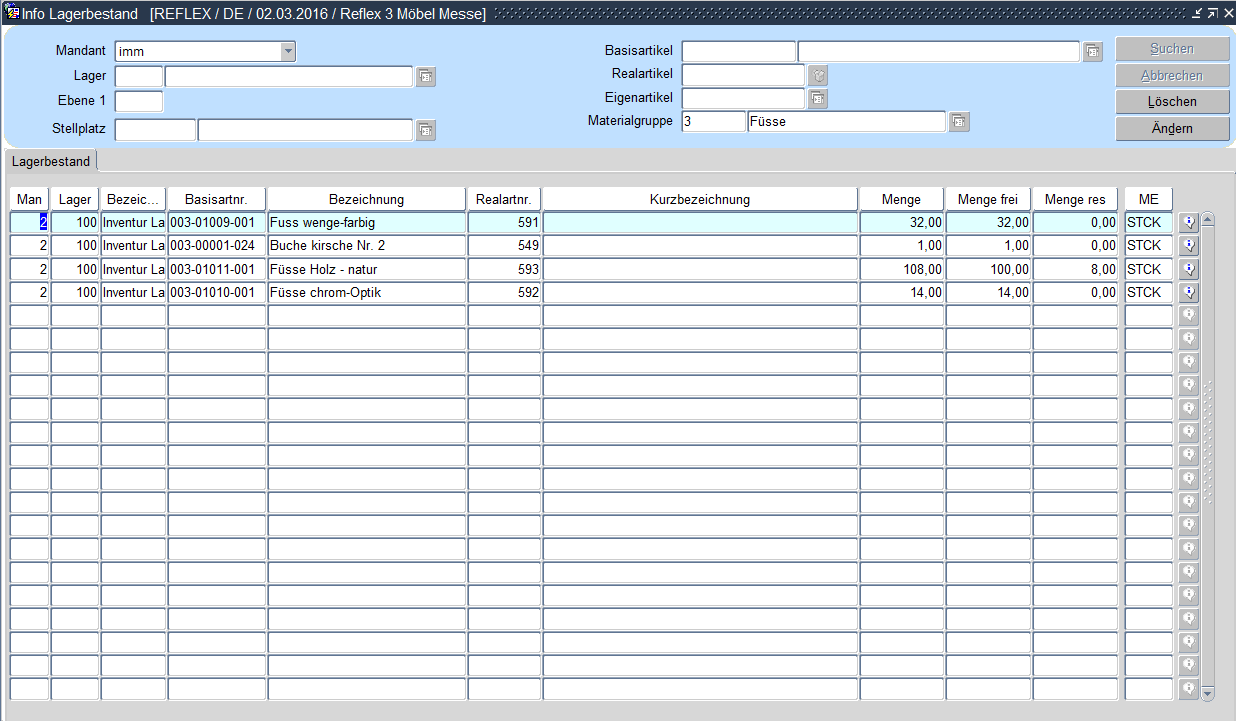Click the Basisartnr. column header
The image size is (1236, 721).
tap(216, 199)
